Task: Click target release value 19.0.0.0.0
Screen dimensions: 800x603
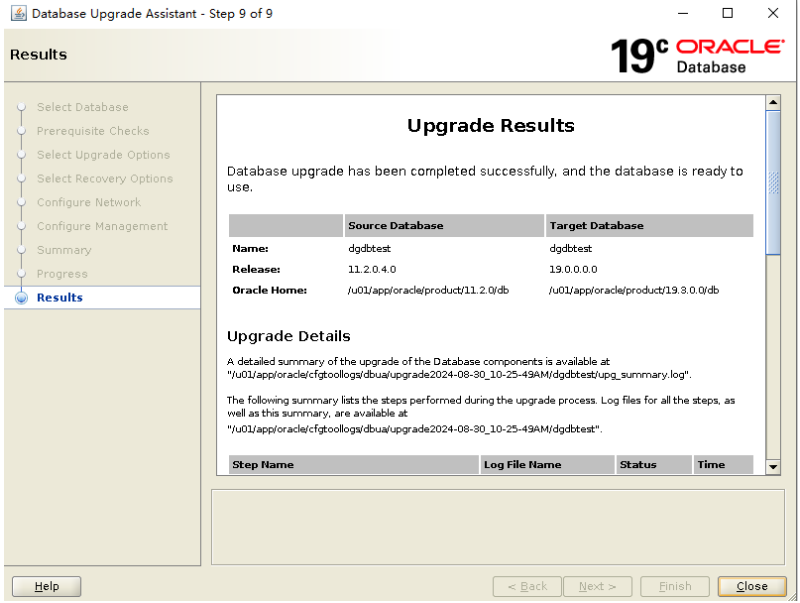Action: point(573,269)
